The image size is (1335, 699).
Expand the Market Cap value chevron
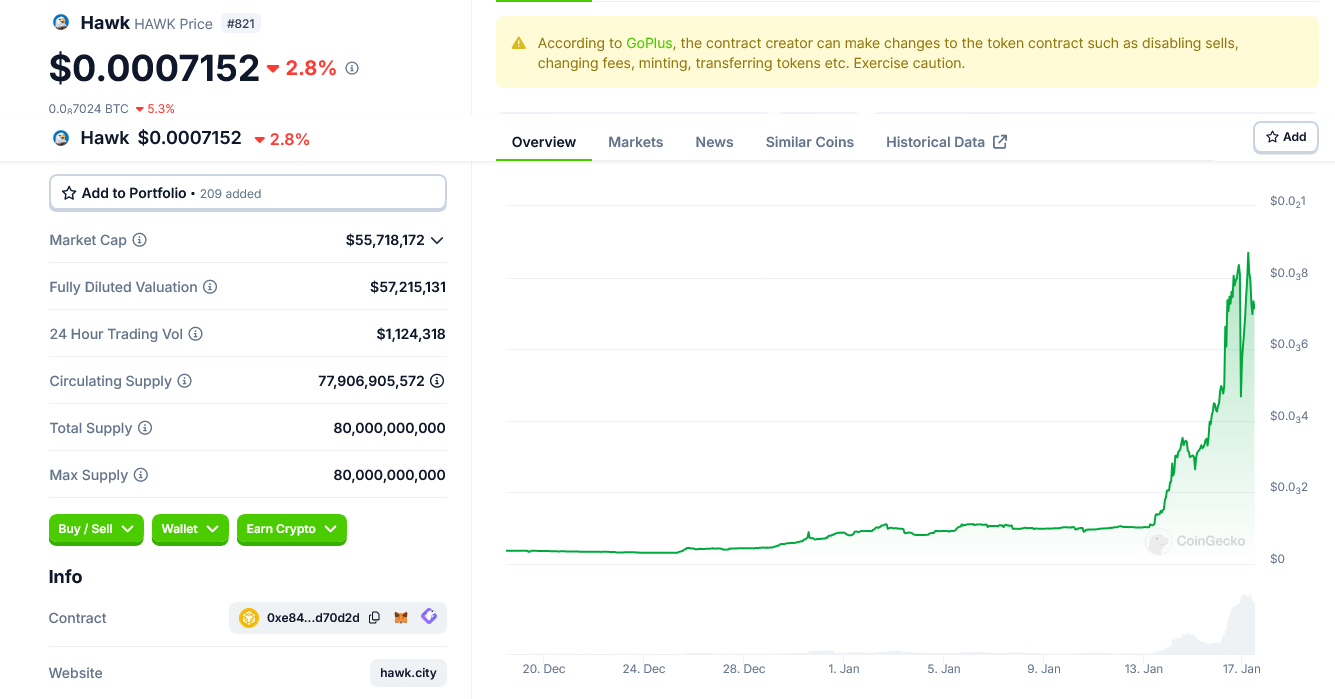(x=437, y=240)
